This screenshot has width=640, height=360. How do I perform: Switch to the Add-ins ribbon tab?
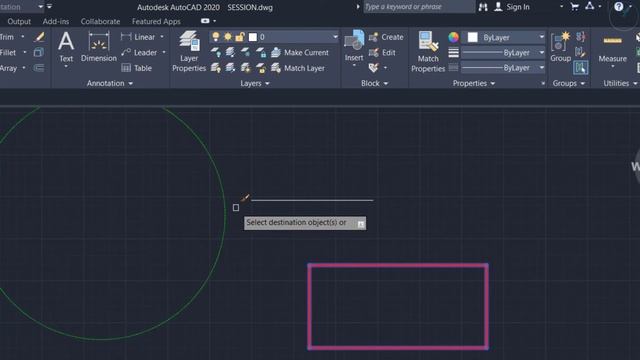click(56, 21)
